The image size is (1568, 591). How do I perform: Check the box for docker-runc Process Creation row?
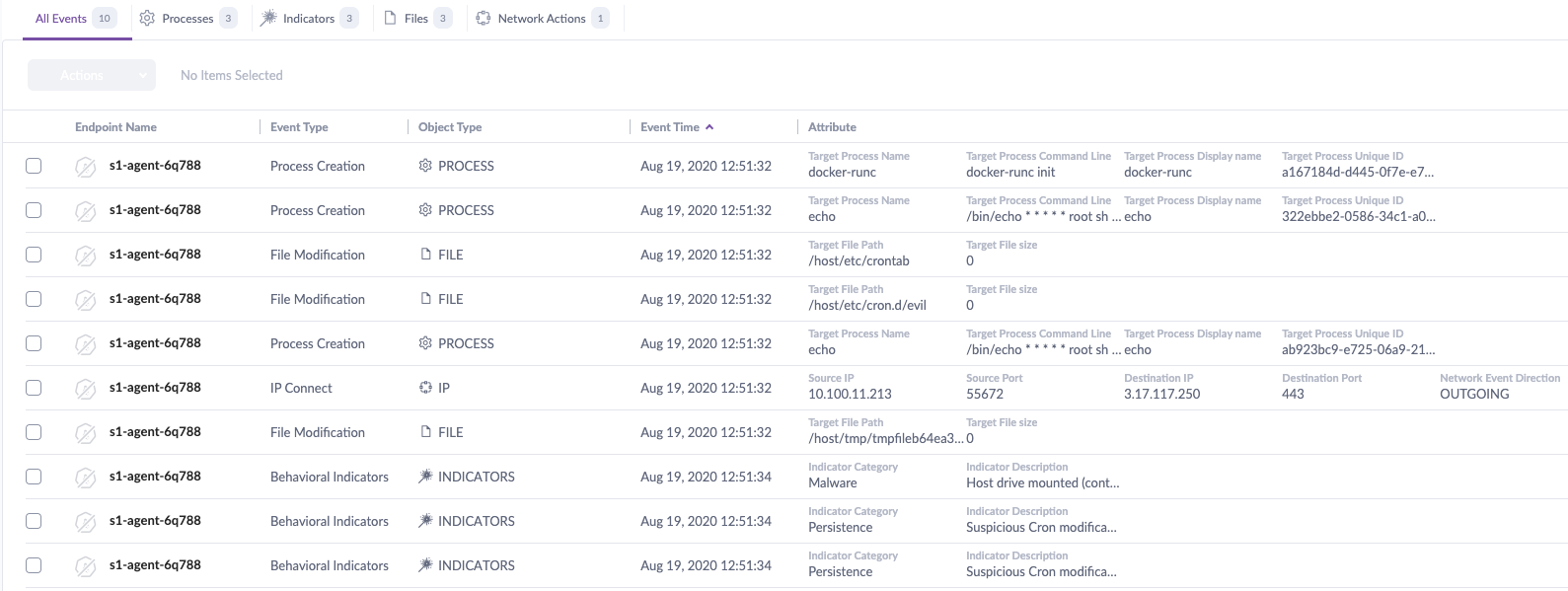point(34,166)
